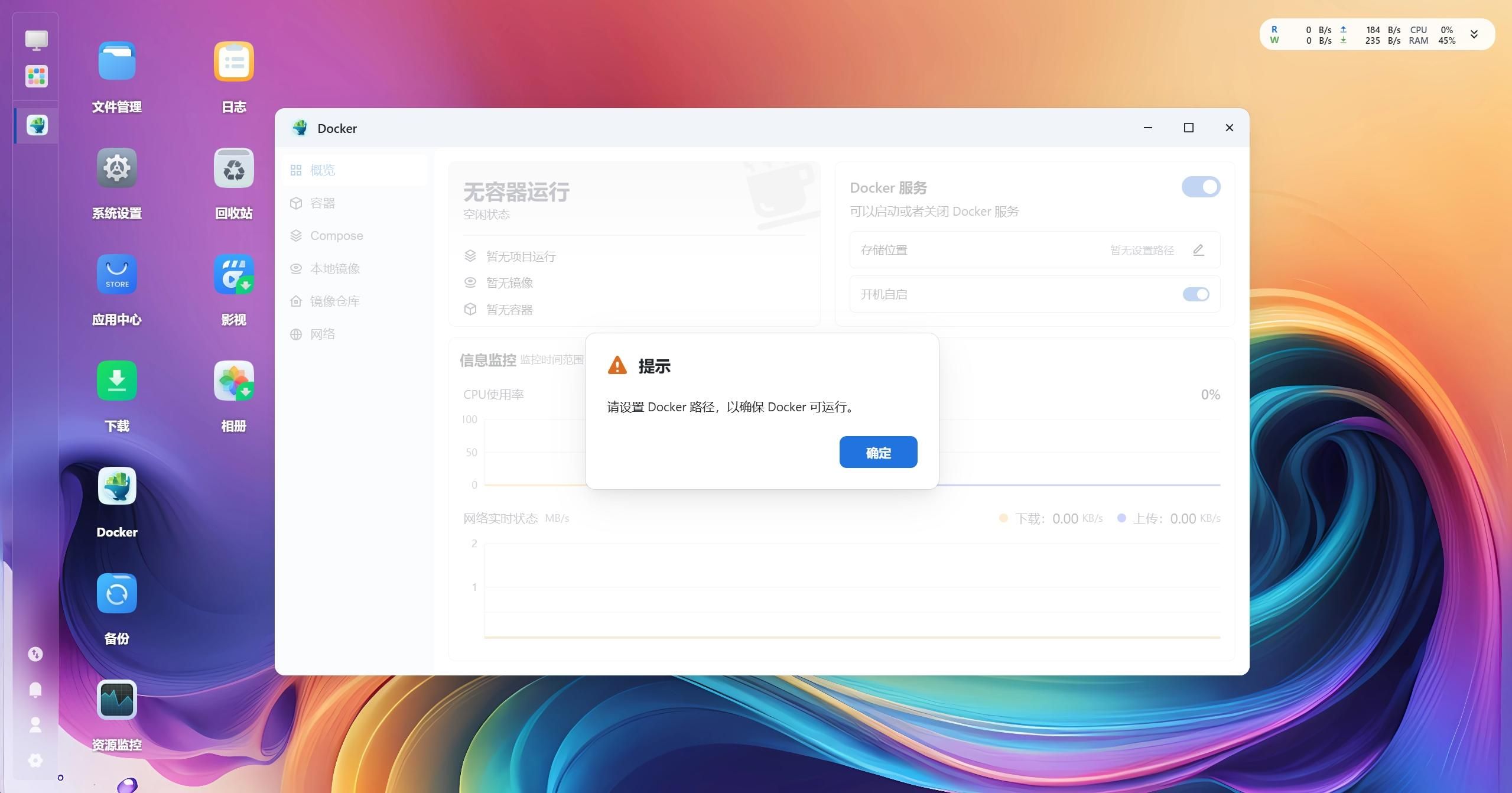This screenshot has height=793, width=1512.
Task: Expand the system monitor widget chevron
Action: point(1474,34)
